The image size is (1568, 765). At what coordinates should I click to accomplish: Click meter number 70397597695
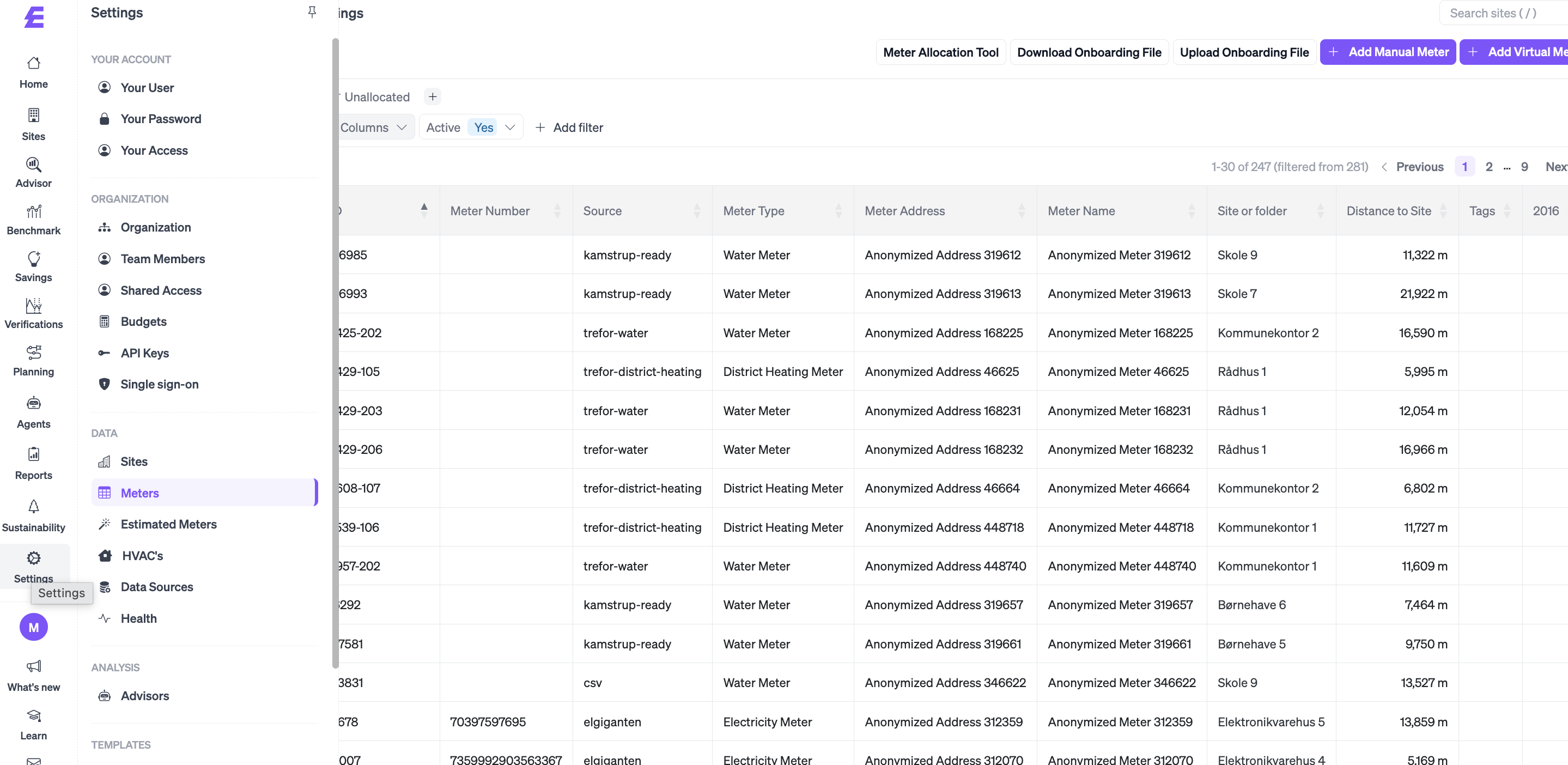click(x=488, y=722)
